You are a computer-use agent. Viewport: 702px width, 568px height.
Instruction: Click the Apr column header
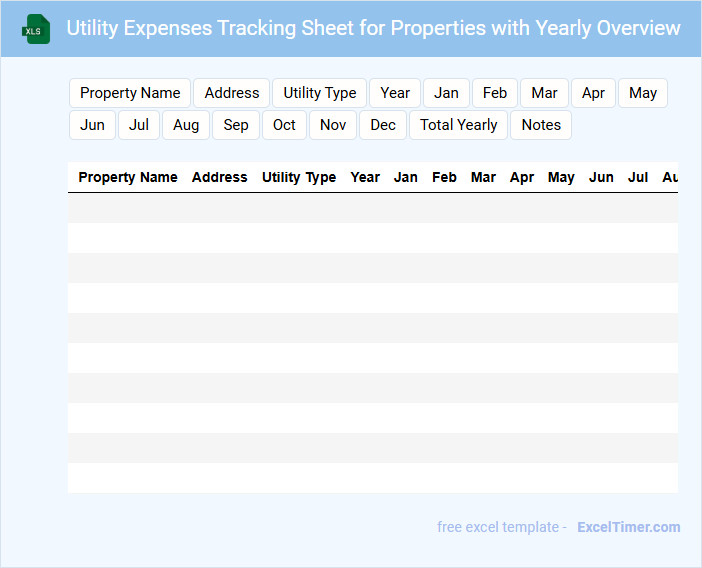[522, 177]
